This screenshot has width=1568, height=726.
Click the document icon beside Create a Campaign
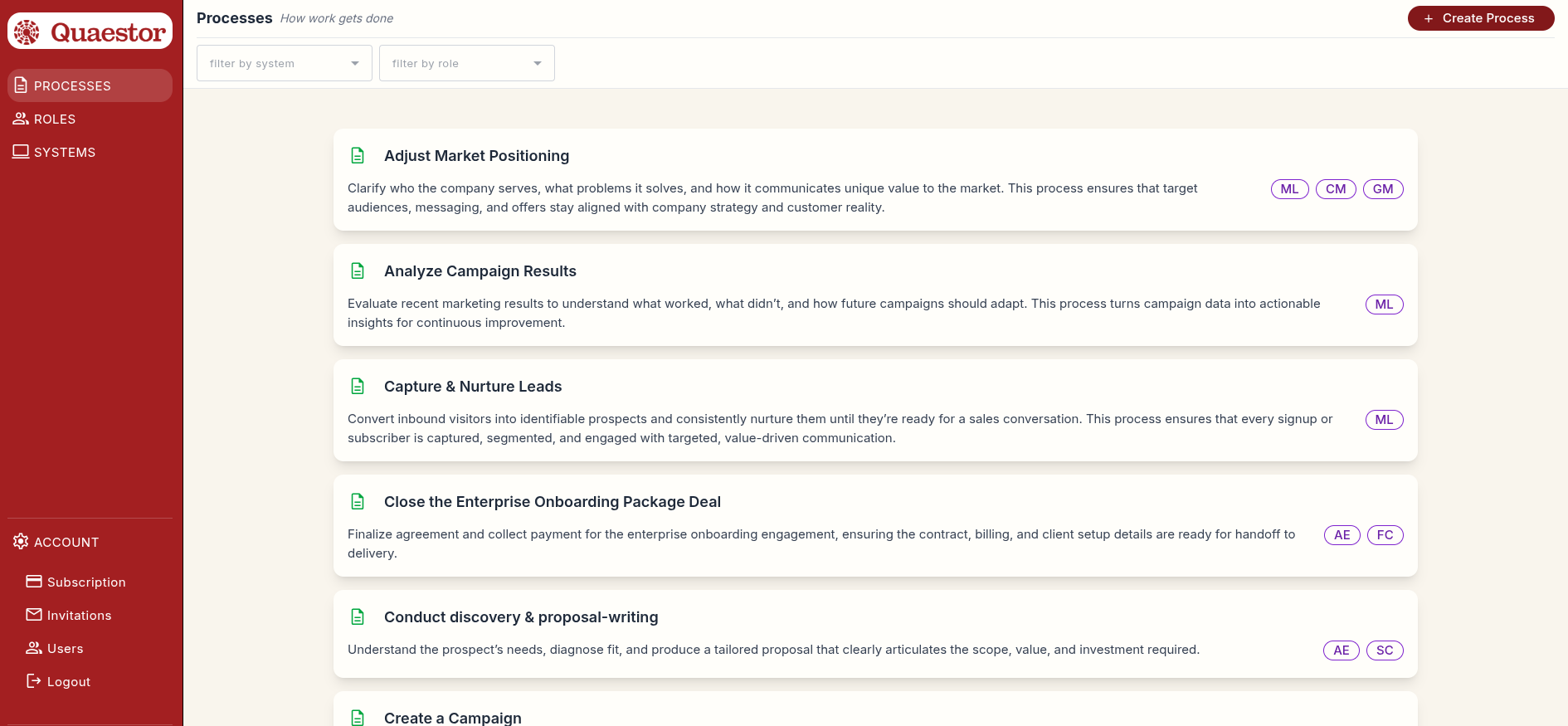coord(358,717)
